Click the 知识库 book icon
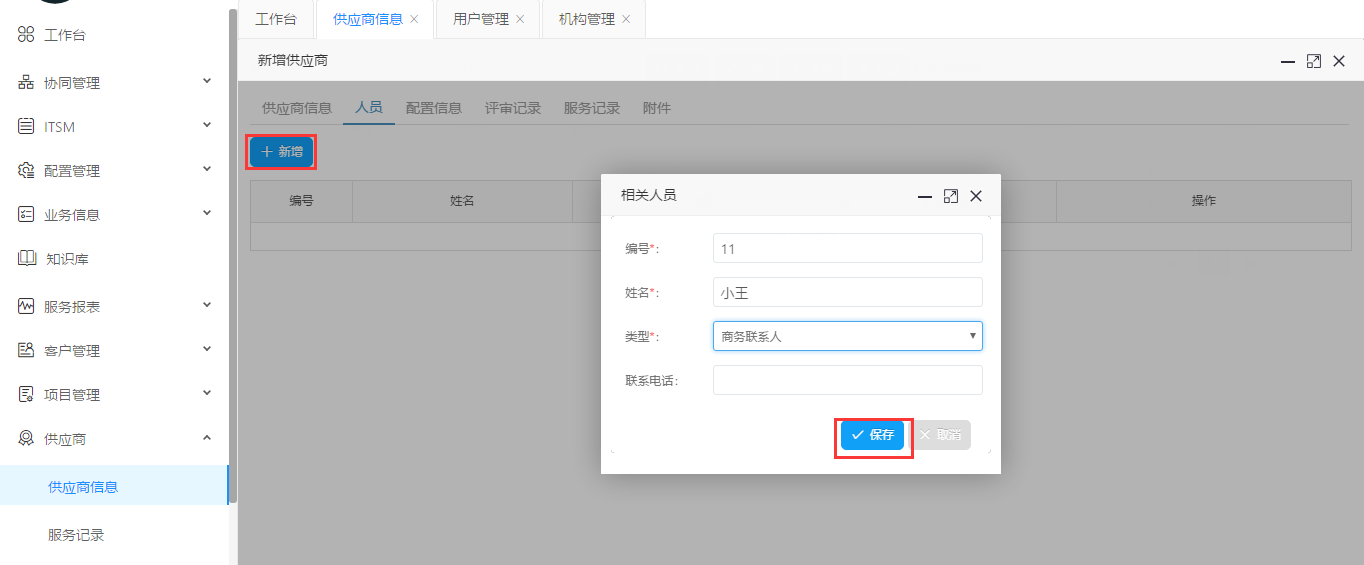 (26, 259)
